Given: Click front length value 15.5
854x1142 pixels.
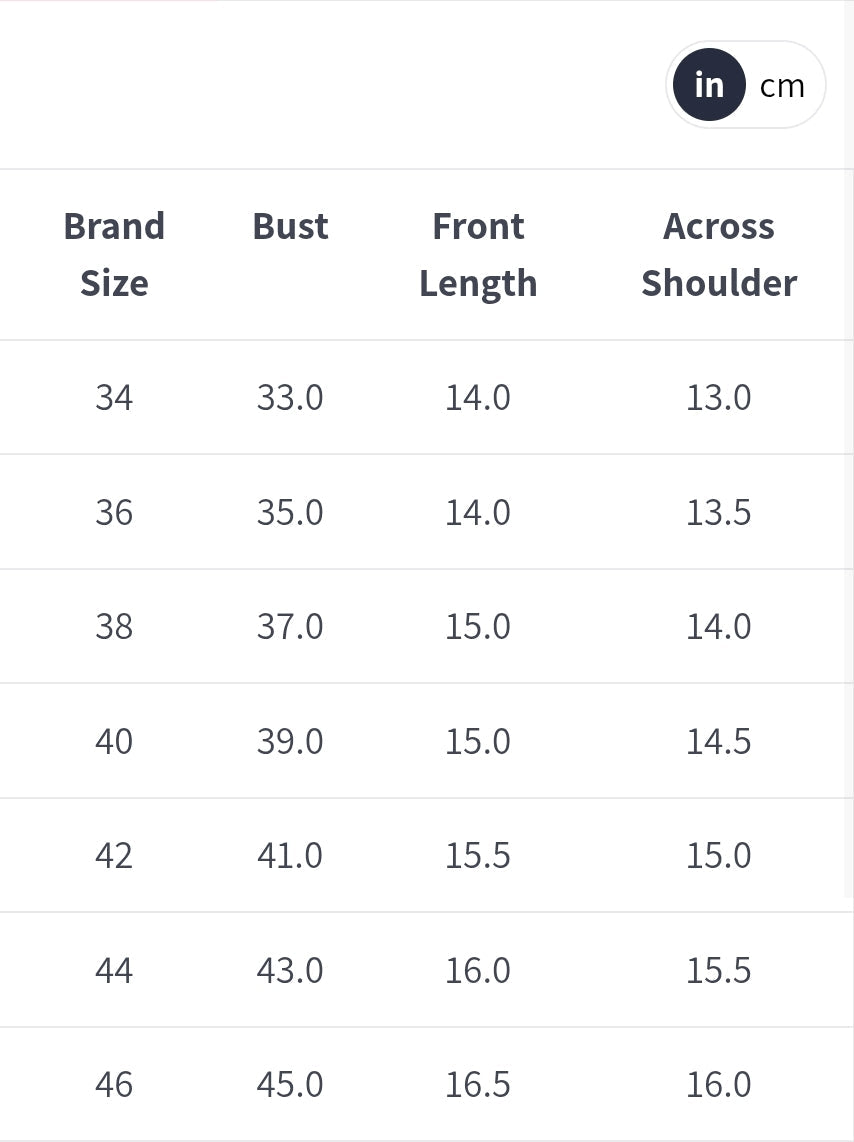Looking at the screenshot, I should [x=478, y=856].
